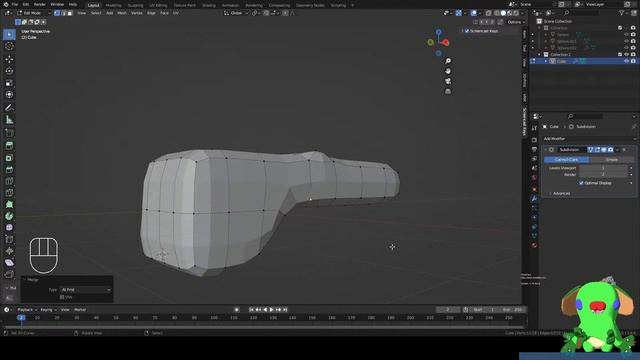Select the Transform tool
Image resolution: width=640 pixels, height=360 pixels.
(x=9, y=95)
